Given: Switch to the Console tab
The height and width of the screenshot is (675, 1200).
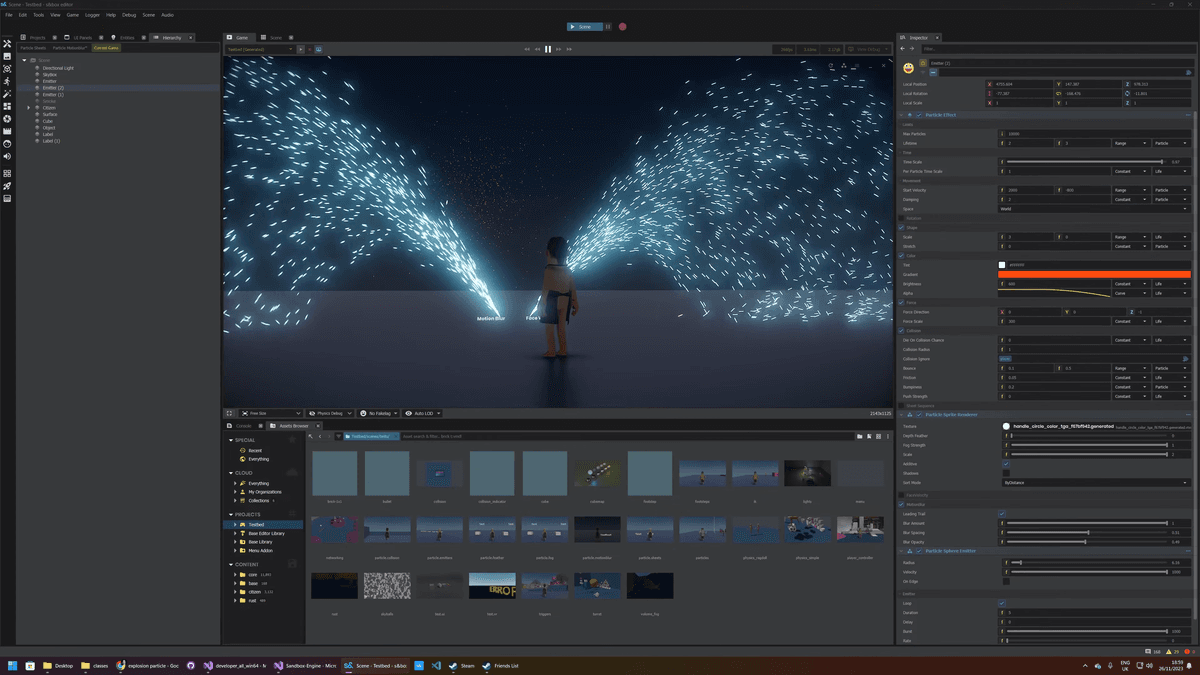Looking at the screenshot, I should [x=243, y=426].
